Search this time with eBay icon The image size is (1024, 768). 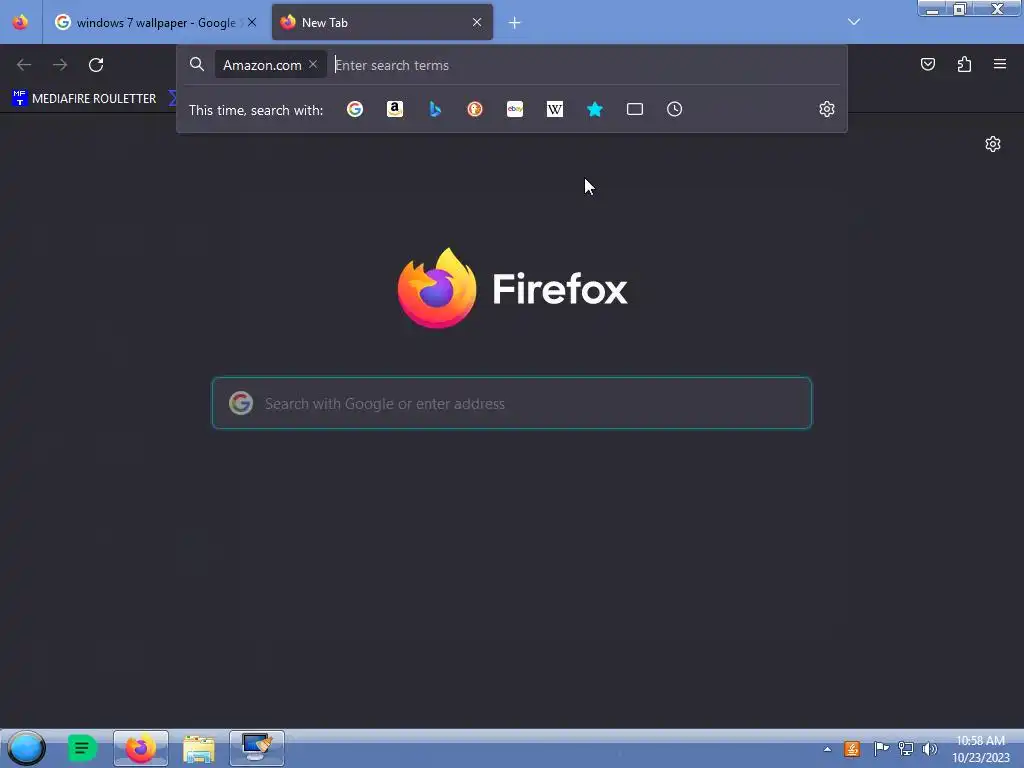tap(515, 109)
